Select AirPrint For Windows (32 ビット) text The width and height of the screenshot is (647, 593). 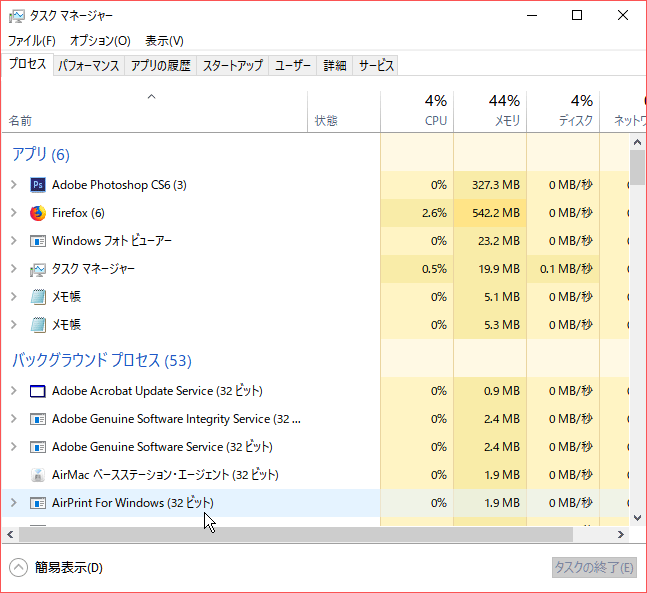132,503
